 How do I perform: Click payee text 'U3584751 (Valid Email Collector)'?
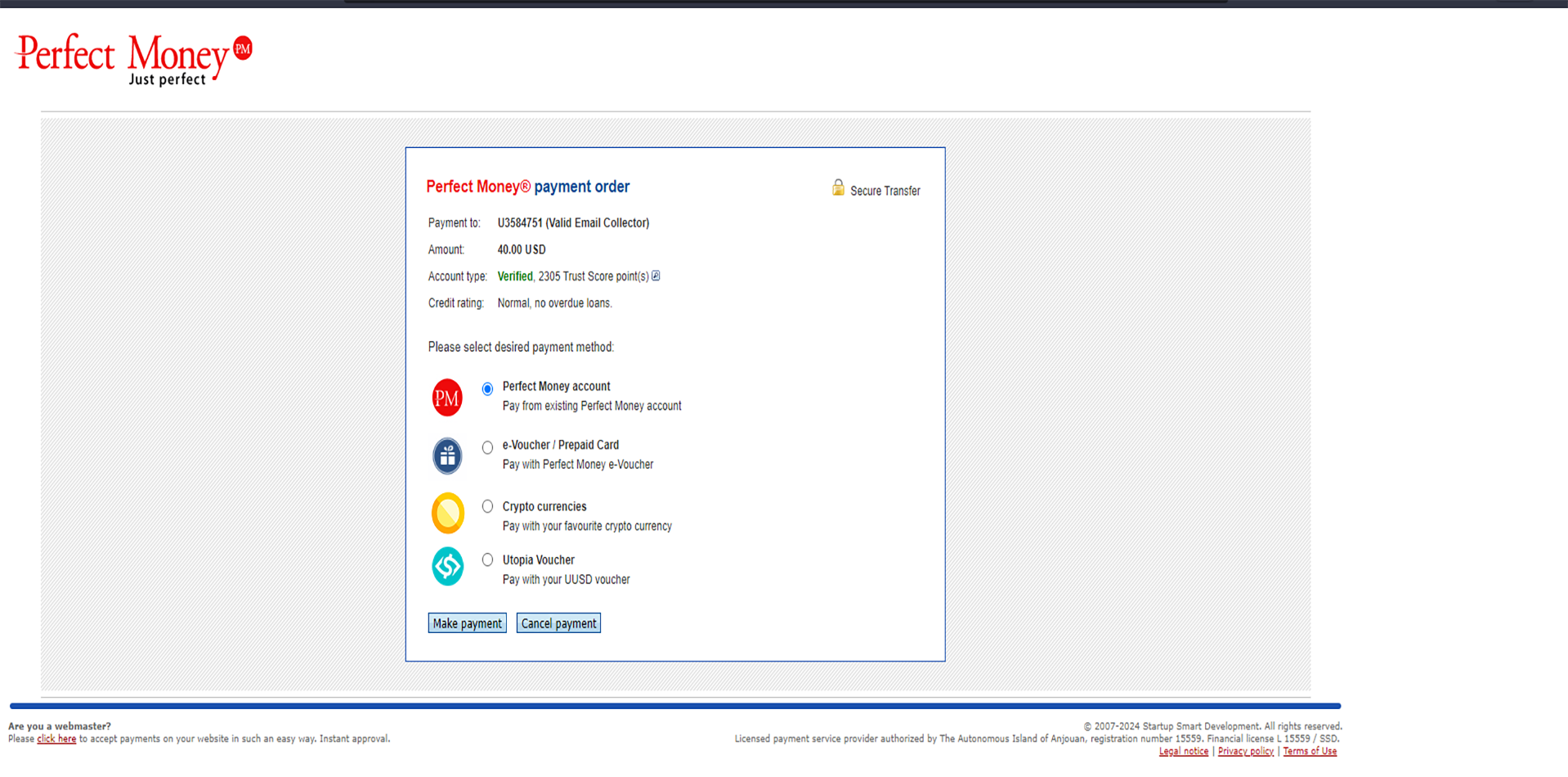tap(573, 222)
